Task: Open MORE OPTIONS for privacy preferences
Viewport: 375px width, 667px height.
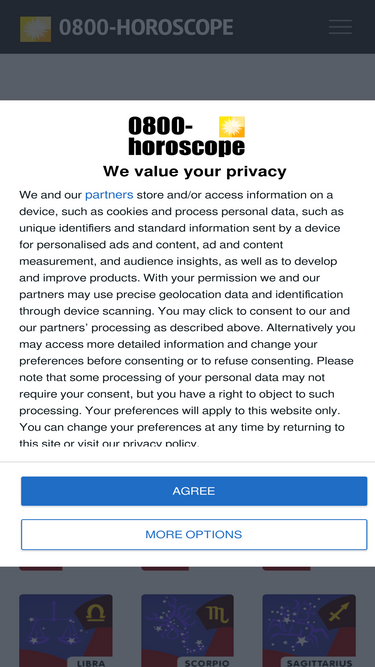Action: pos(194,534)
